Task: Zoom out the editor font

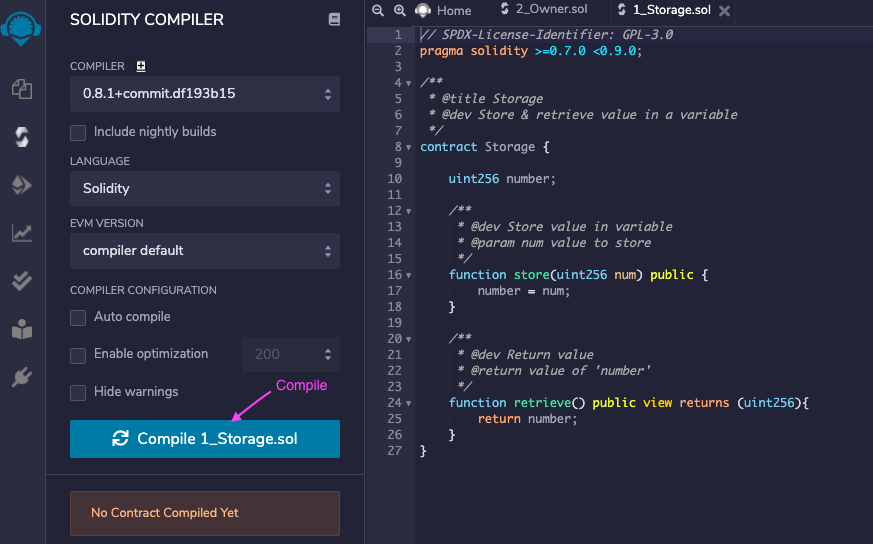Action: tap(378, 10)
